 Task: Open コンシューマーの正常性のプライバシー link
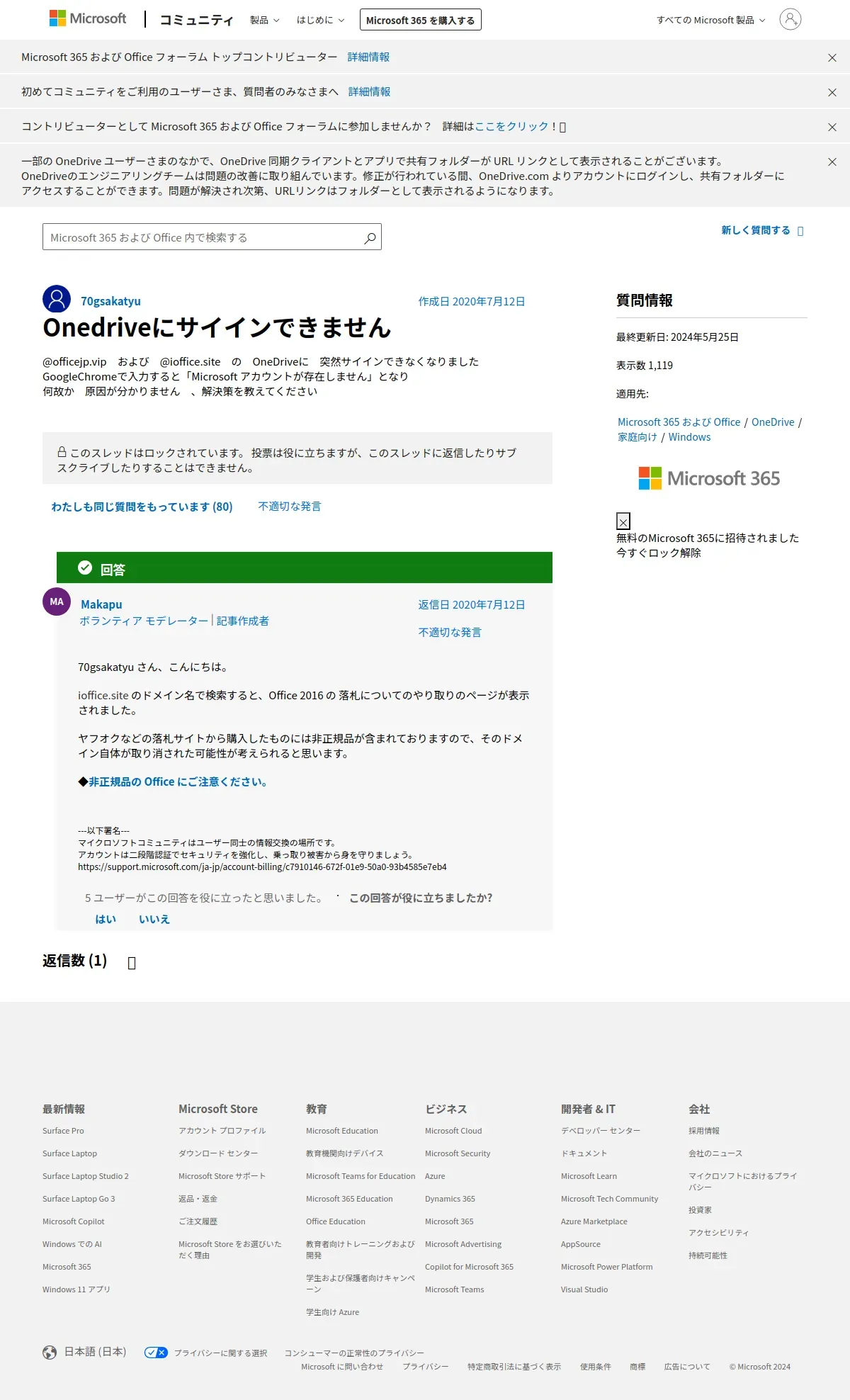pyautogui.click(x=354, y=1353)
